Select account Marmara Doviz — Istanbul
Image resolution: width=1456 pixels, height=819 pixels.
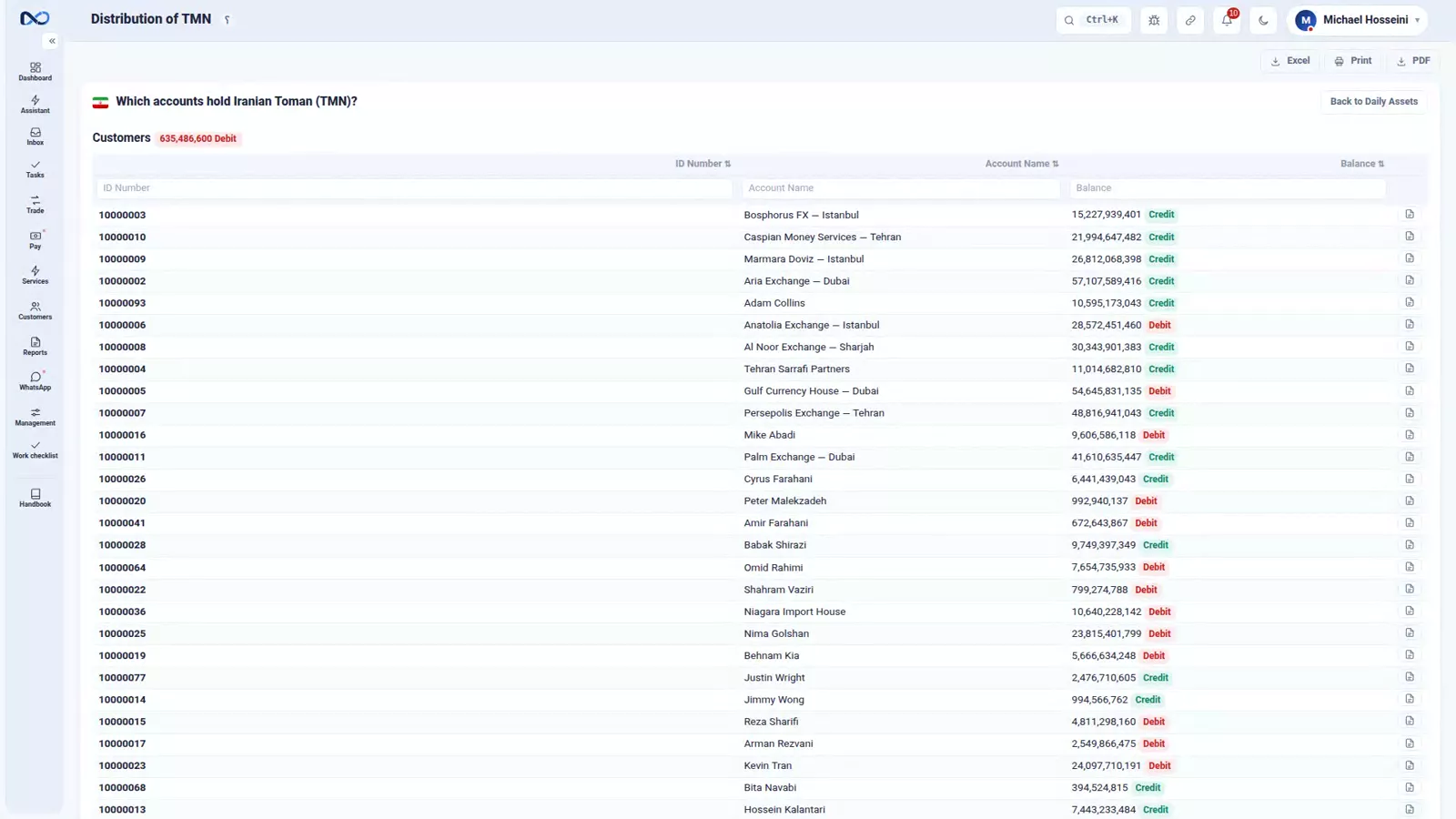click(804, 259)
